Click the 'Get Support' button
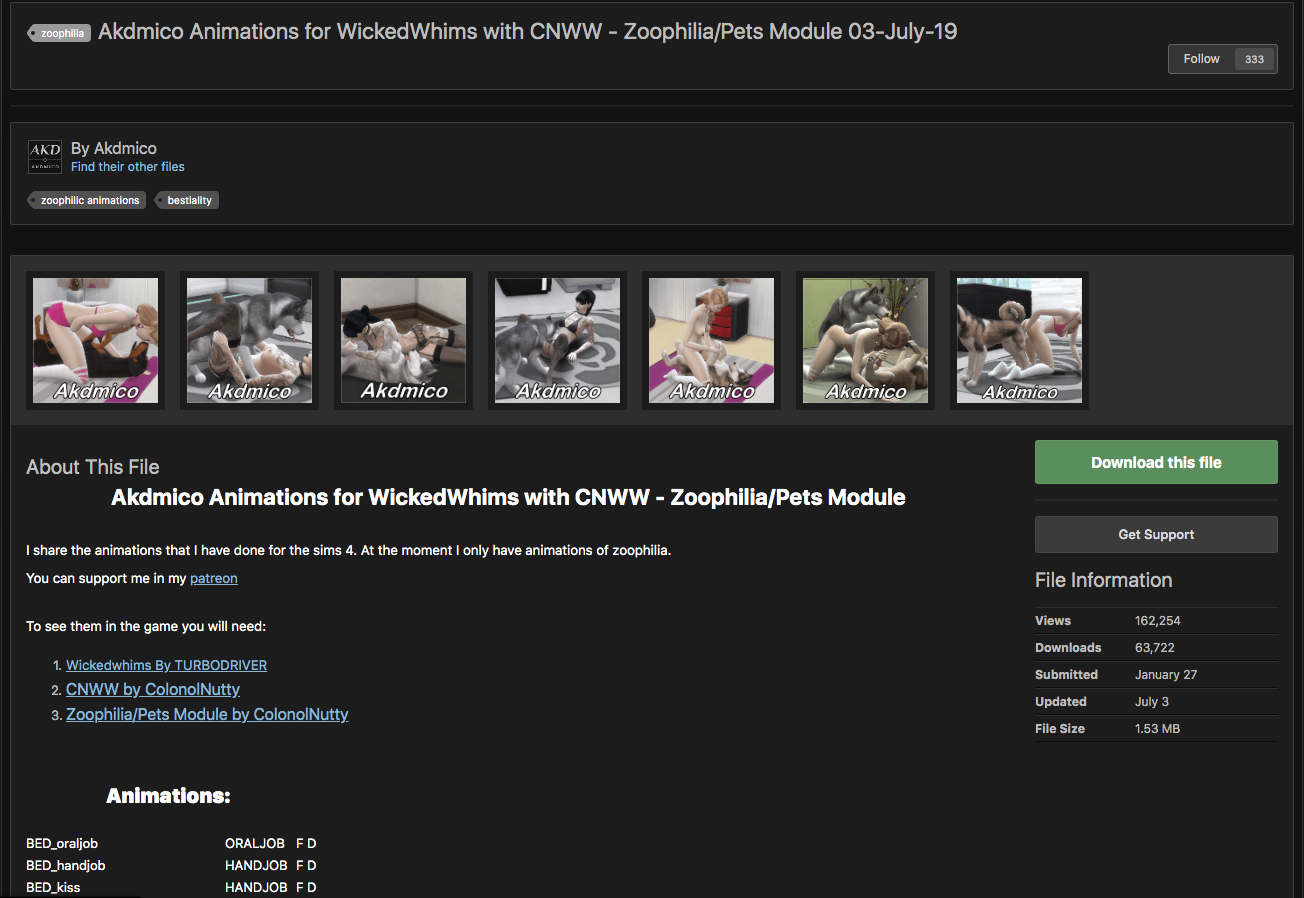 click(x=1156, y=534)
